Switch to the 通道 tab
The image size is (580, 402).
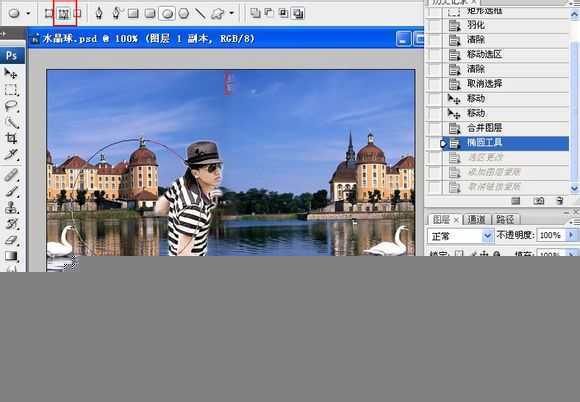(x=476, y=220)
